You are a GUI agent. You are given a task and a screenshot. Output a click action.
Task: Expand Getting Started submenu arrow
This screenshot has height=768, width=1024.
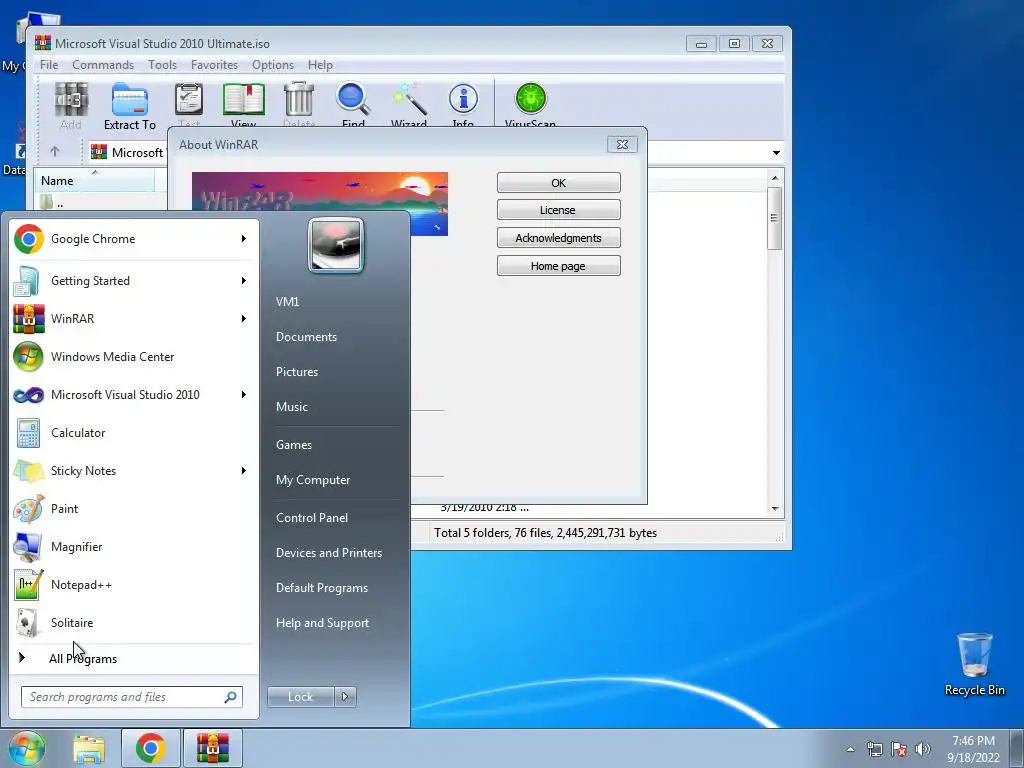point(244,281)
